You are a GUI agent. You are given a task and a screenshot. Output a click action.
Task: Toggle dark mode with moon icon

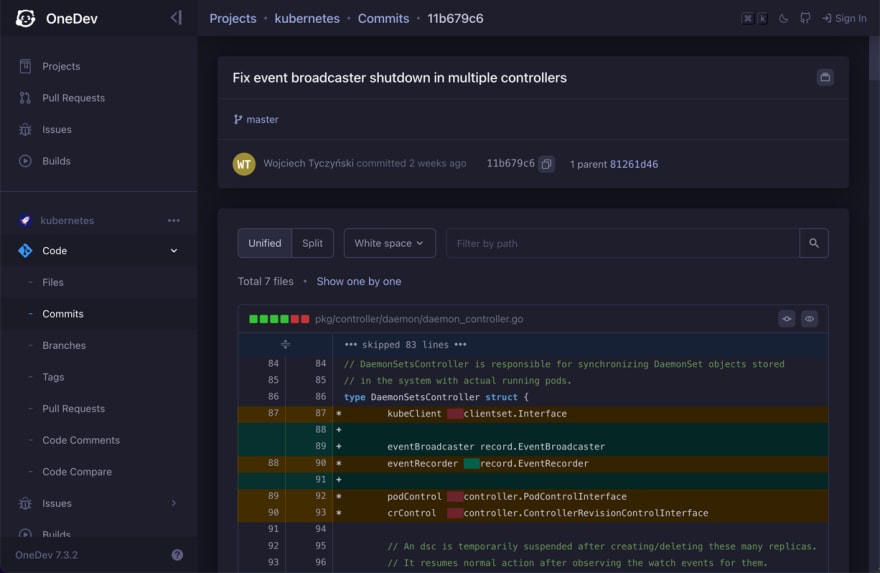point(783,19)
